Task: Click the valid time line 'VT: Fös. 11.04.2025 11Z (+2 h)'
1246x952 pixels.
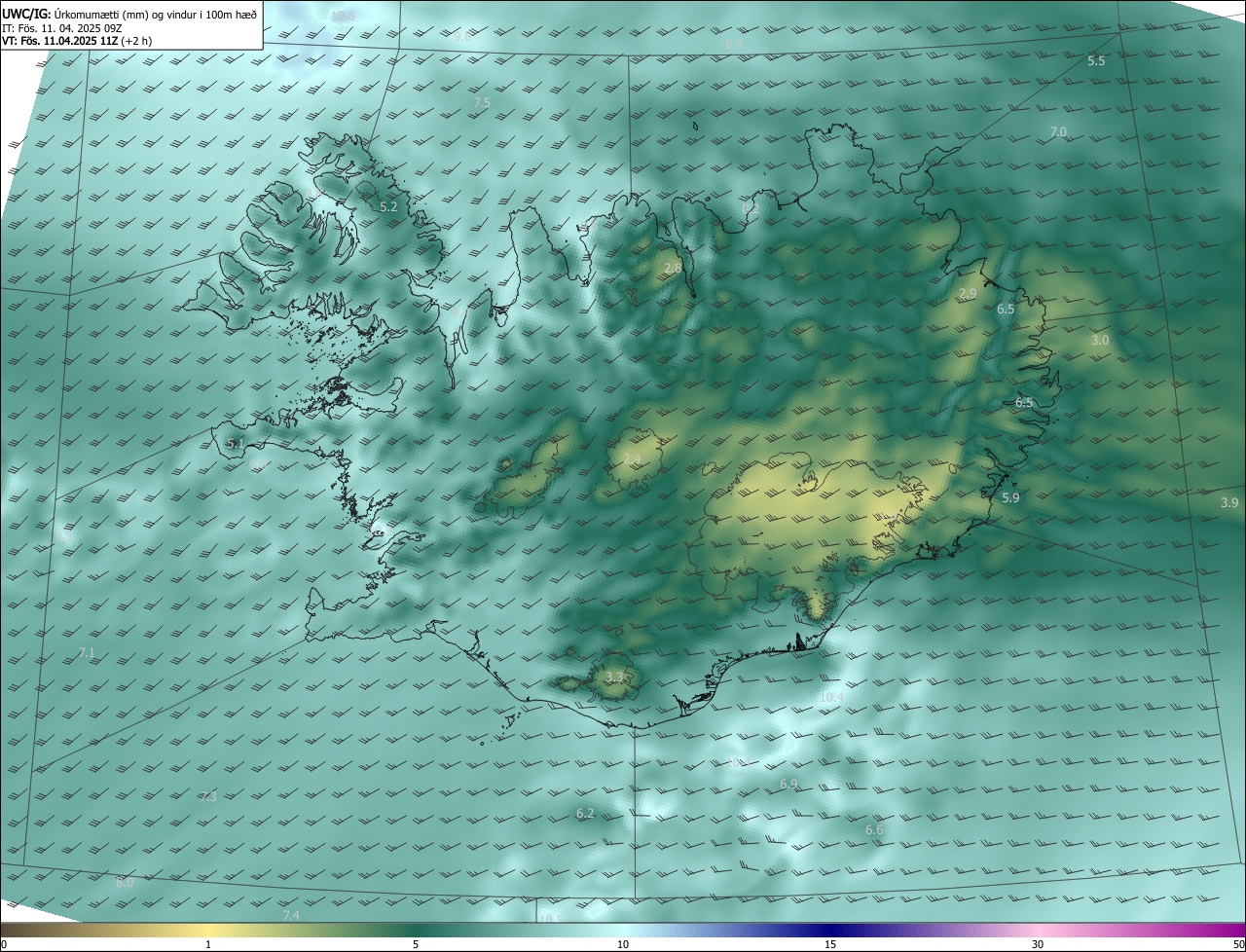Action: click(x=77, y=41)
